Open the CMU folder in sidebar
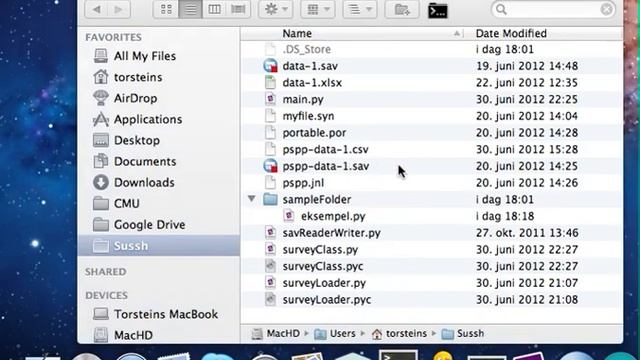 pos(116,204)
